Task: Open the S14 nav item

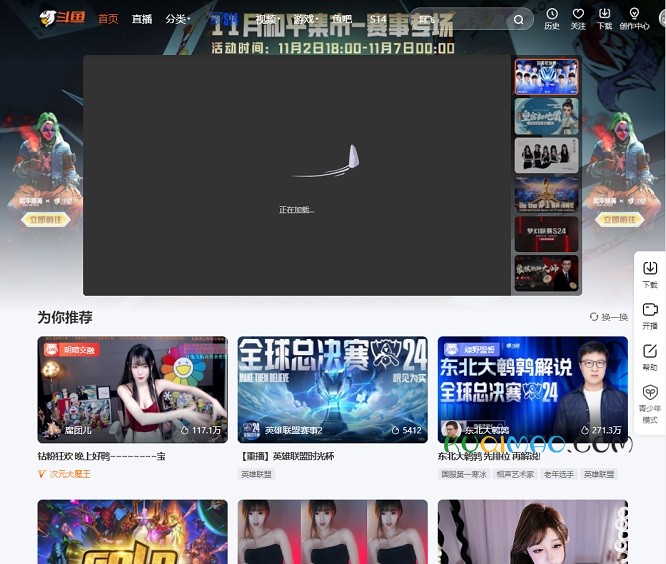Action: coord(378,19)
